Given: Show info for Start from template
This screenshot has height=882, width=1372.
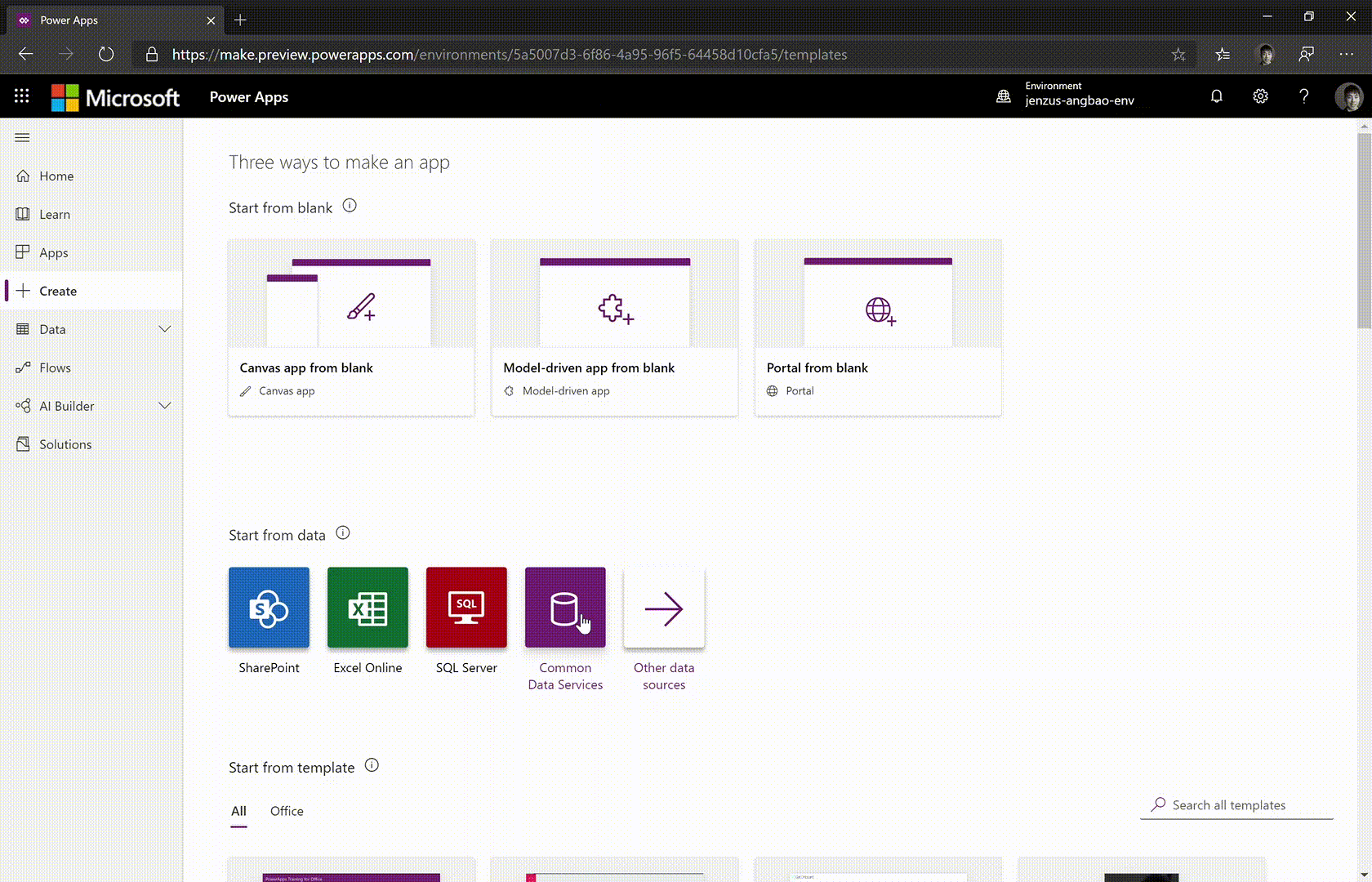Looking at the screenshot, I should click(x=372, y=765).
